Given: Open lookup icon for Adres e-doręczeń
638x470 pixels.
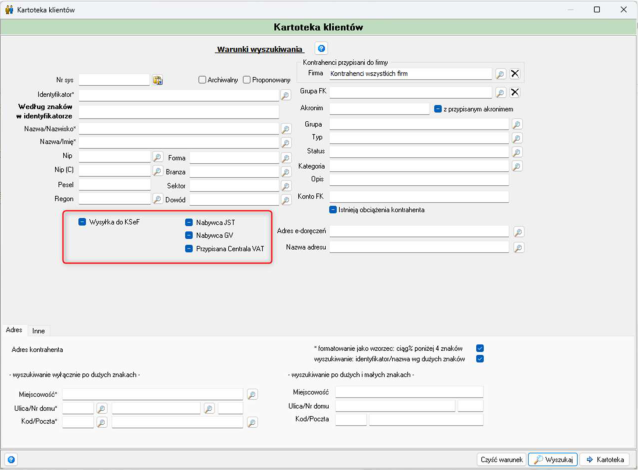Looking at the screenshot, I should (x=518, y=232).
